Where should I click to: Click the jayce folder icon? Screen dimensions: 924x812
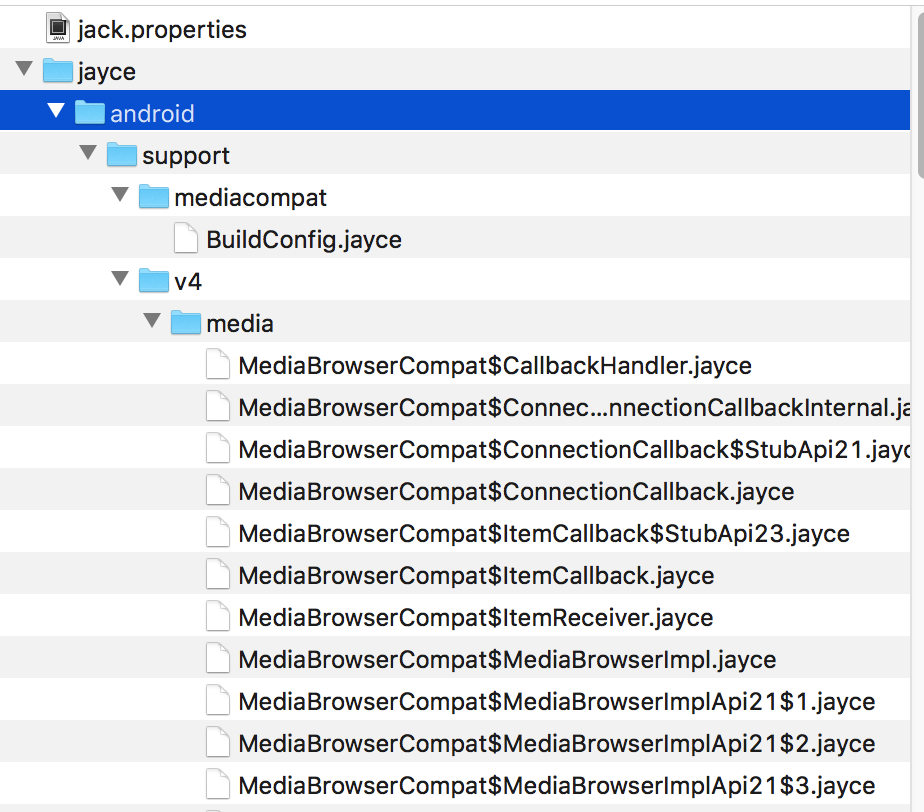tap(58, 72)
